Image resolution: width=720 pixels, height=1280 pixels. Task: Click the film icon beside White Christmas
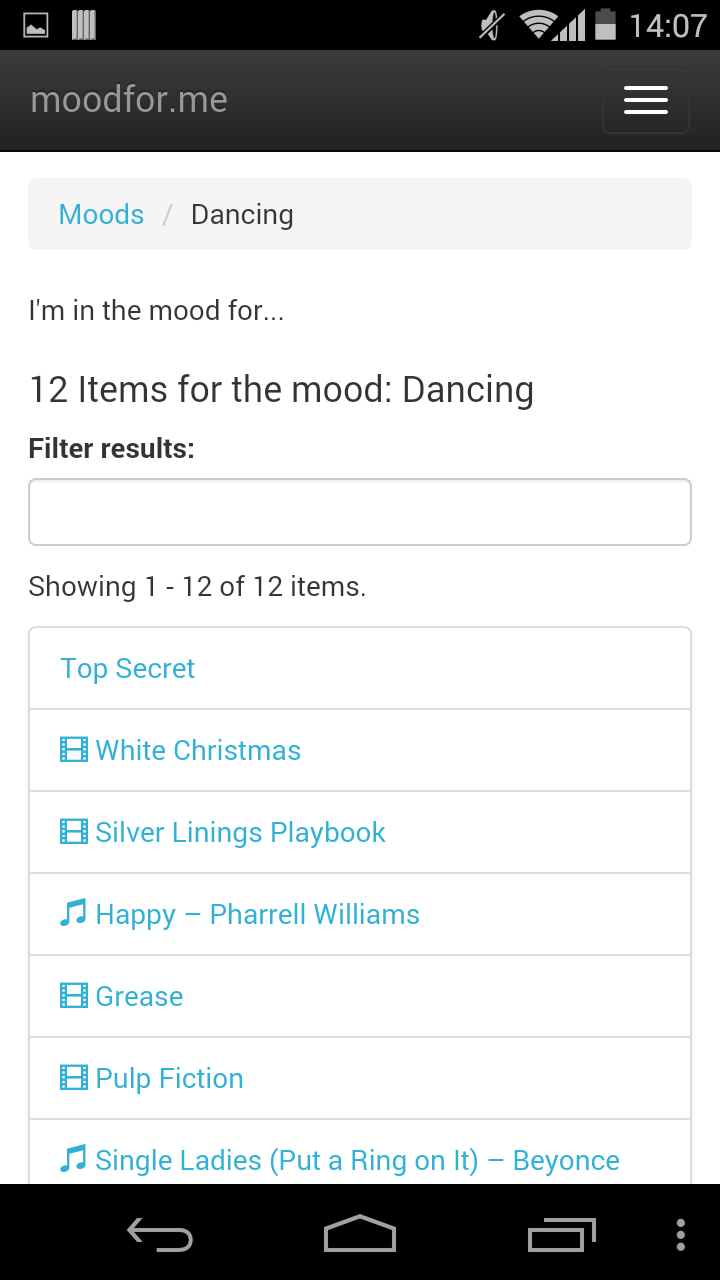point(74,750)
